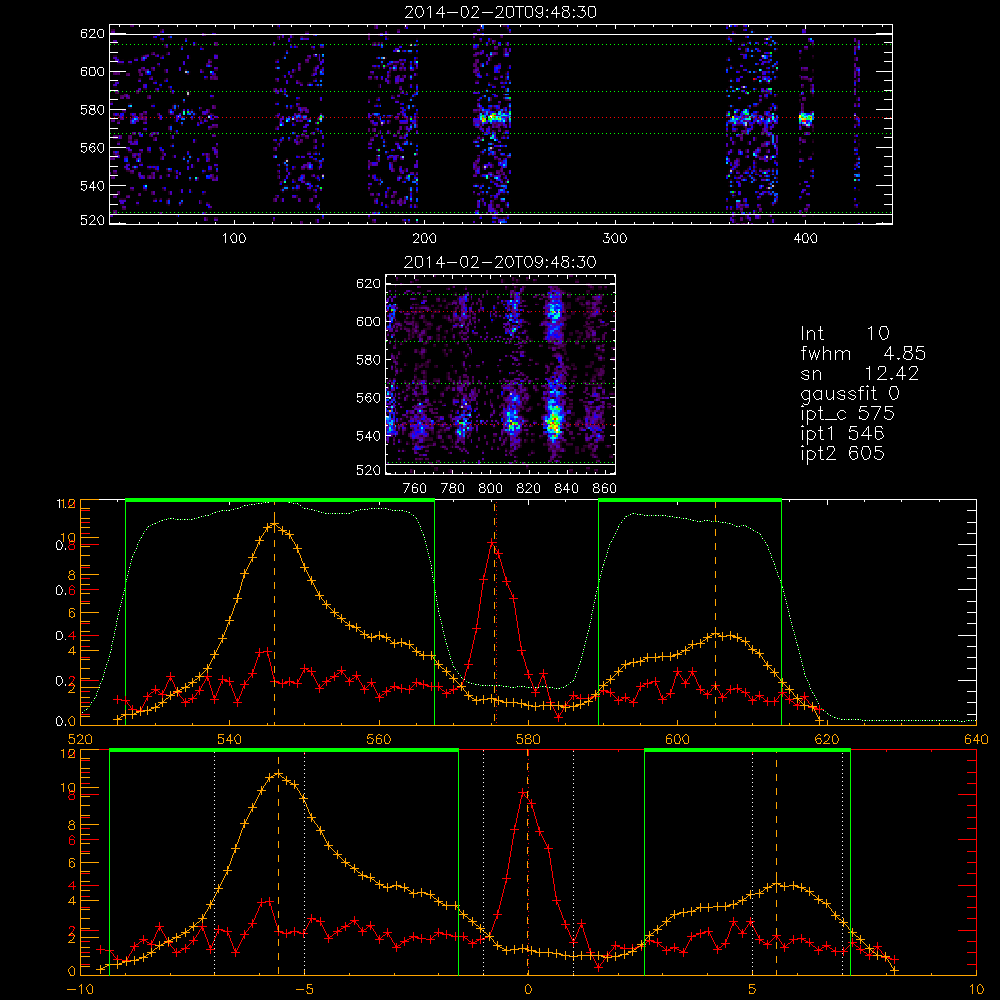Click x-axis label 860 of middle image
1000x1000 pixels.
point(605,489)
